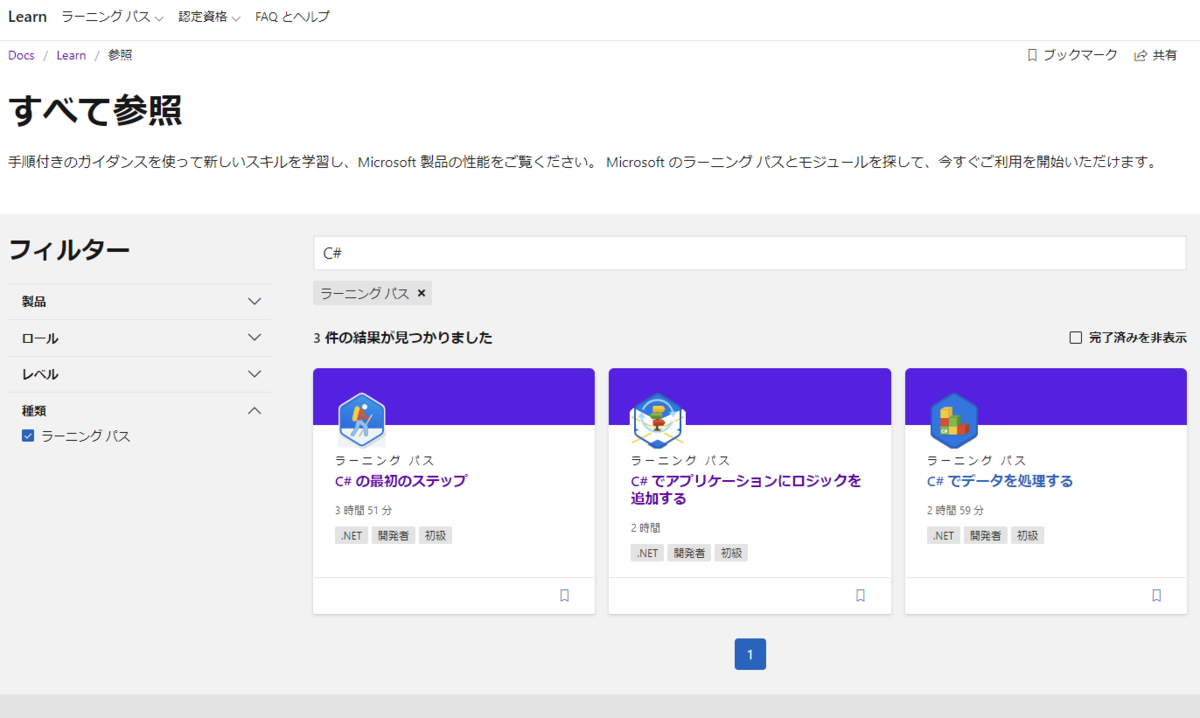Screen dimensions: 1200x718
Task: Click 初級 tag on C# でデータを処理する card
Action: (1027, 536)
